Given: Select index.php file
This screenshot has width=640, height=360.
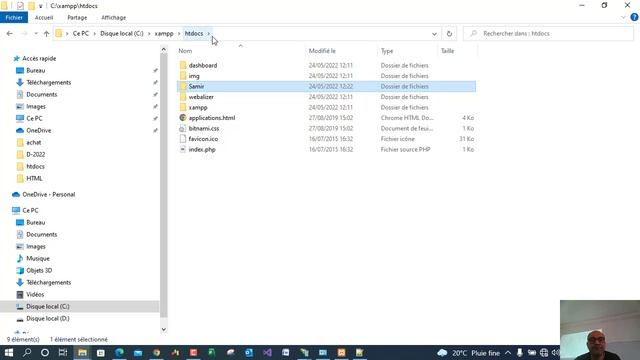Looking at the screenshot, I should 202,150.
